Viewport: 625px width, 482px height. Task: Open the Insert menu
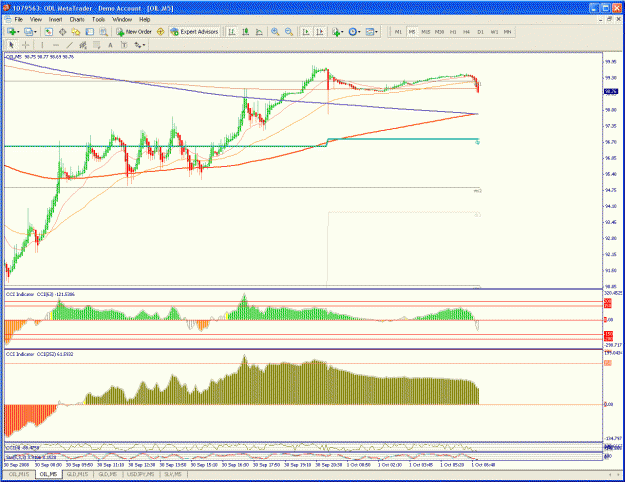55,20
